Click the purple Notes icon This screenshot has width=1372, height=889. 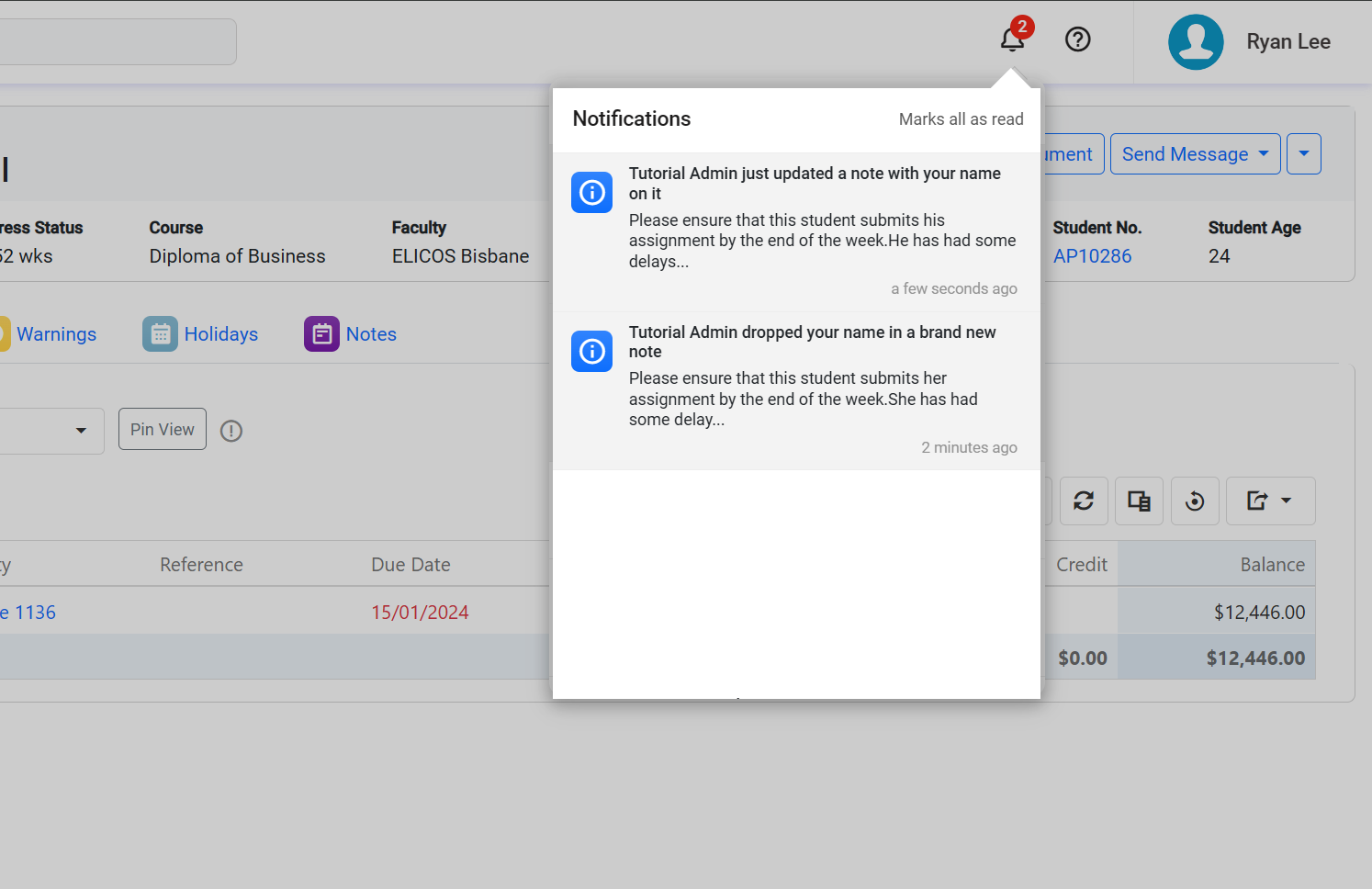pyautogui.click(x=321, y=334)
